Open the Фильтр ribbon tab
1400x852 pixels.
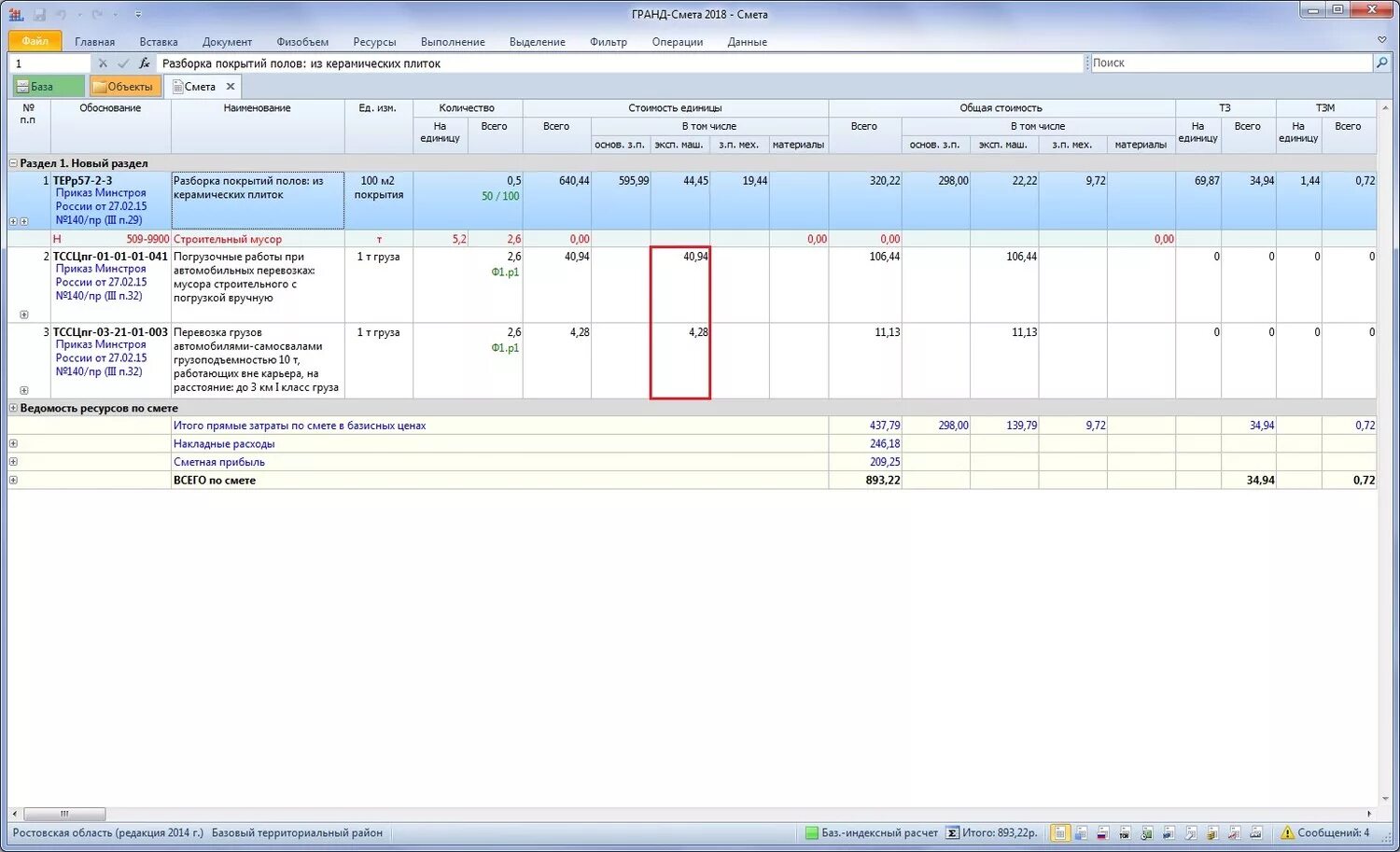click(x=609, y=42)
